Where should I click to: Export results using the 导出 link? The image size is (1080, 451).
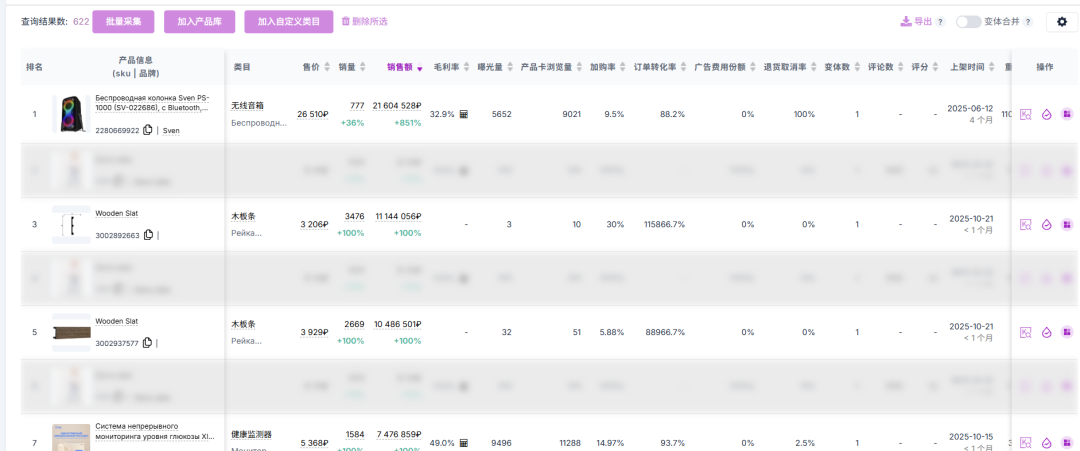point(916,21)
